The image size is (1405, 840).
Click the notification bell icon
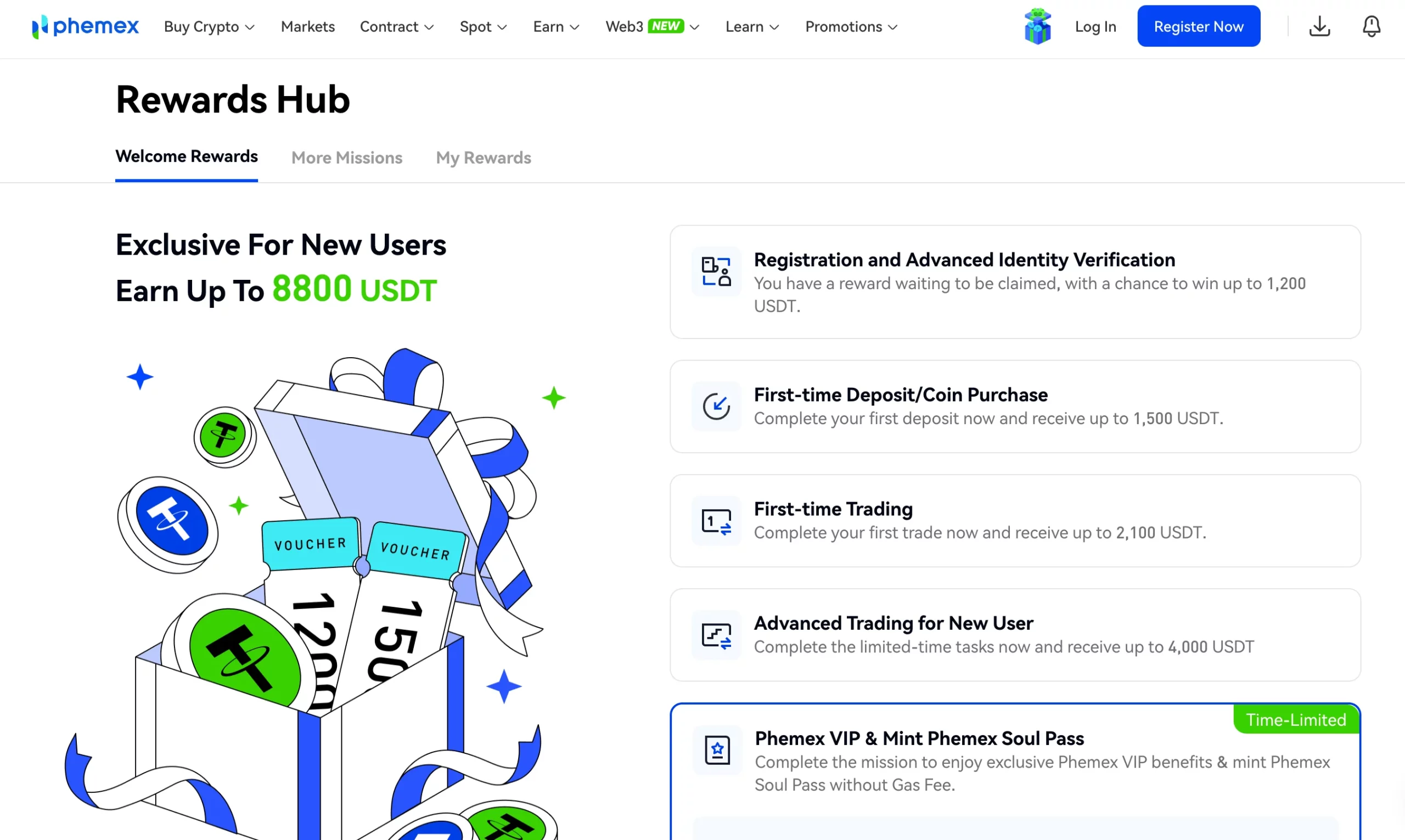pyautogui.click(x=1371, y=26)
